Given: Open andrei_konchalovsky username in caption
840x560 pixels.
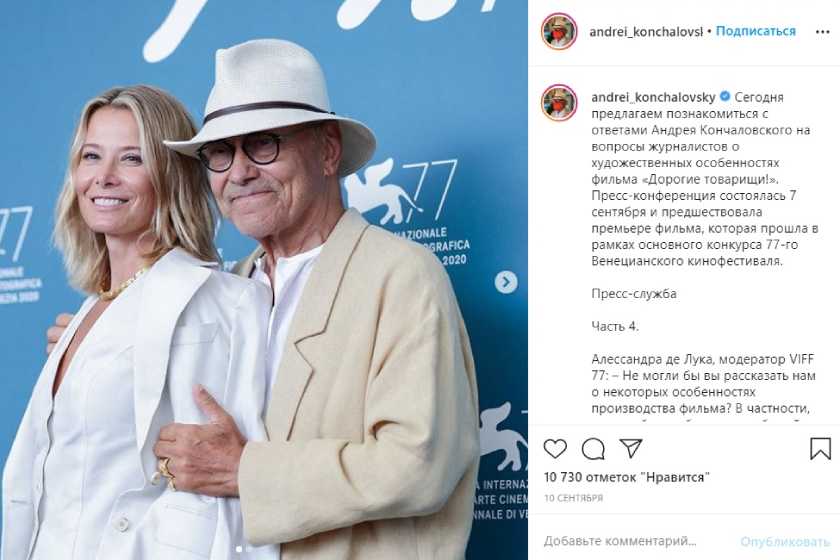Looking at the screenshot, I should [x=653, y=98].
